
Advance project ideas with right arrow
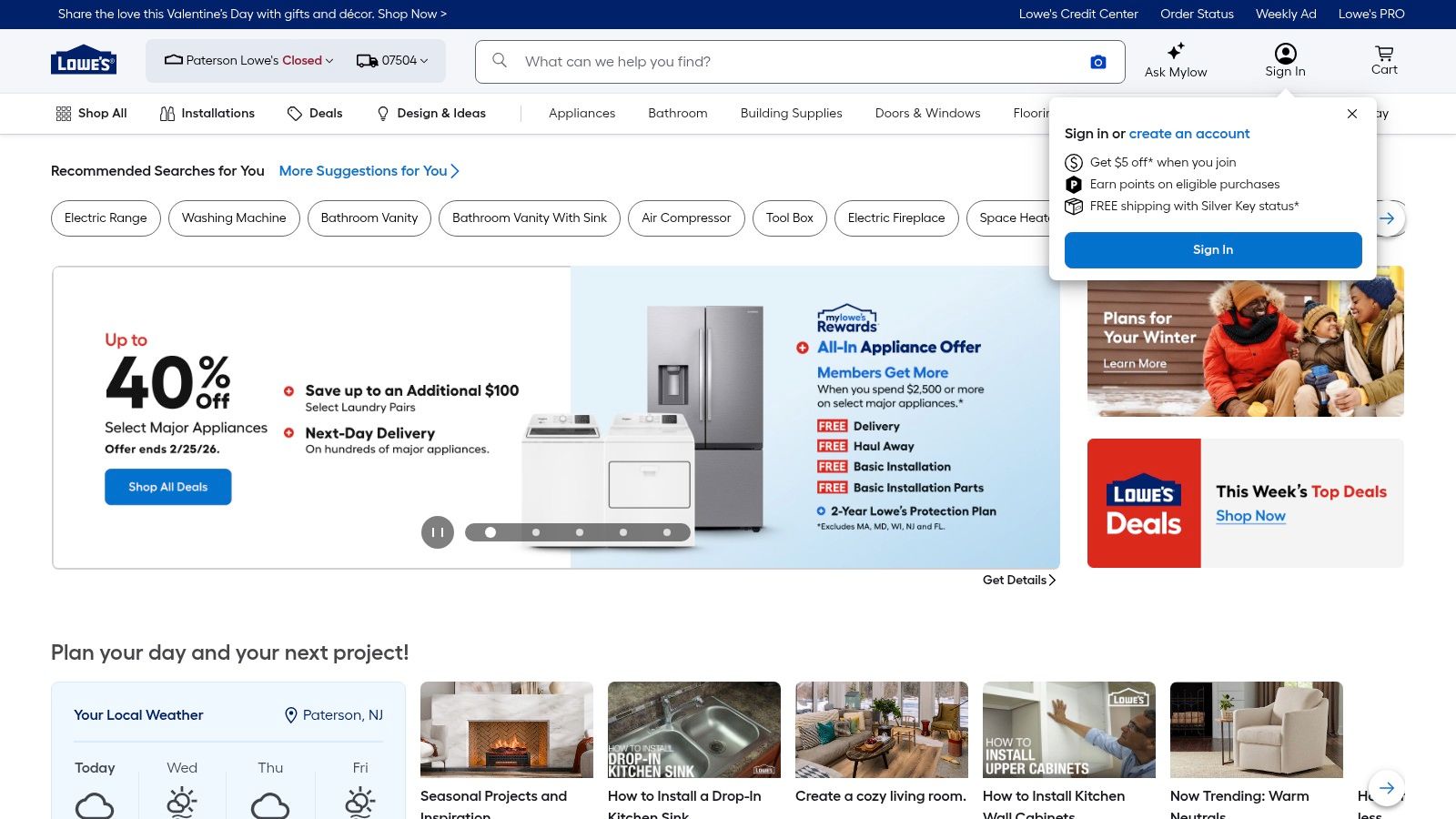pos(1386,788)
